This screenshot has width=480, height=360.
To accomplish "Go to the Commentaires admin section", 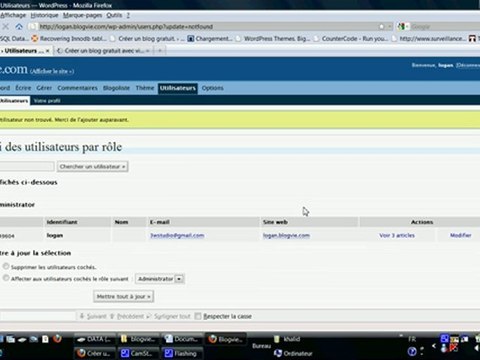I will click(x=77, y=88).
